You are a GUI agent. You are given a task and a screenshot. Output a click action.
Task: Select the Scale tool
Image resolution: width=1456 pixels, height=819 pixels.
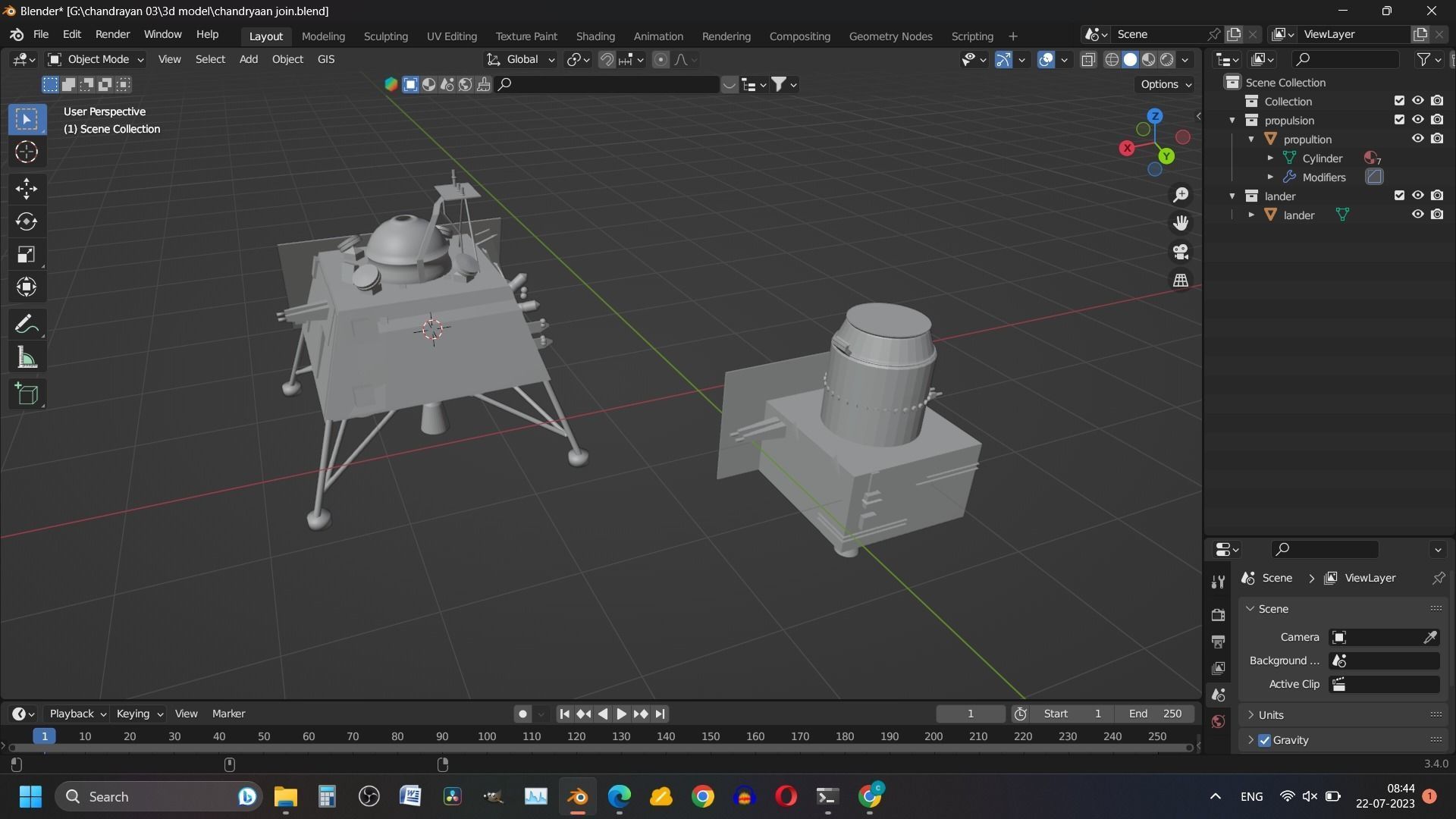(27, 254)
